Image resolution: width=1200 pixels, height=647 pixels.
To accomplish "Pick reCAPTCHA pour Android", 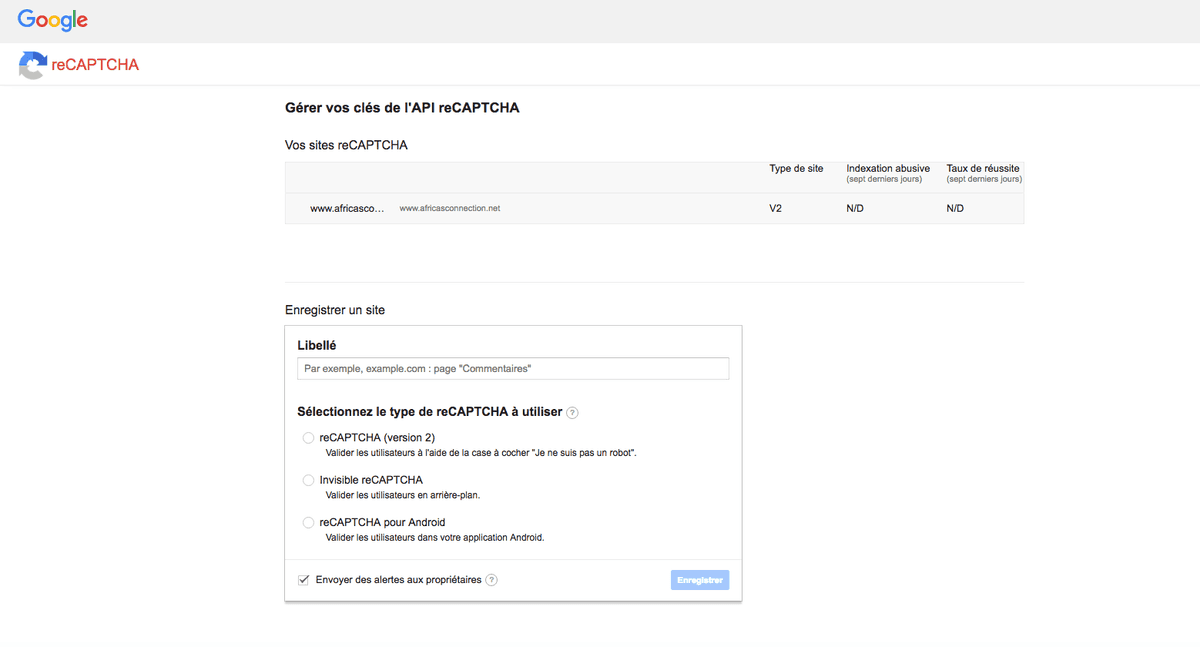I will tap(308, 521).
